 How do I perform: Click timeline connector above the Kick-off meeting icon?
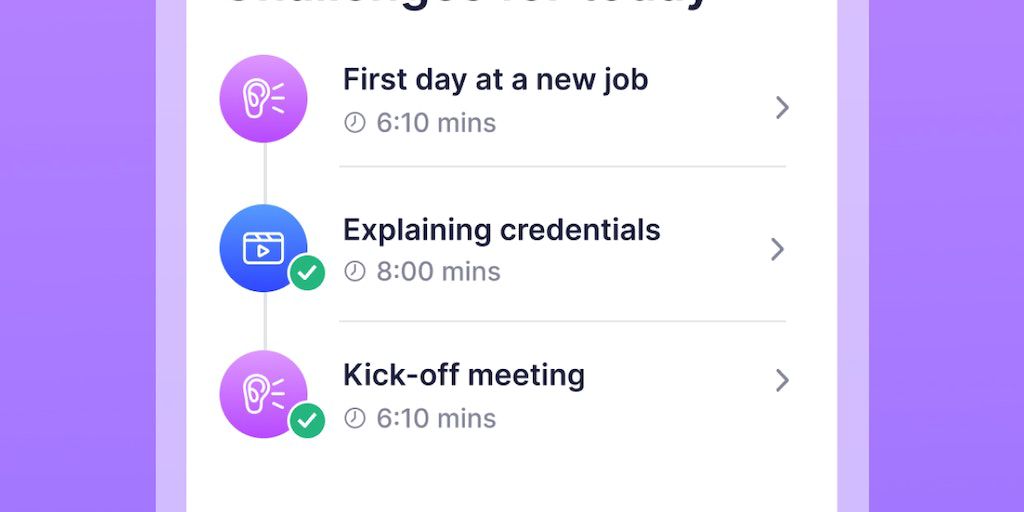[265, 321]
